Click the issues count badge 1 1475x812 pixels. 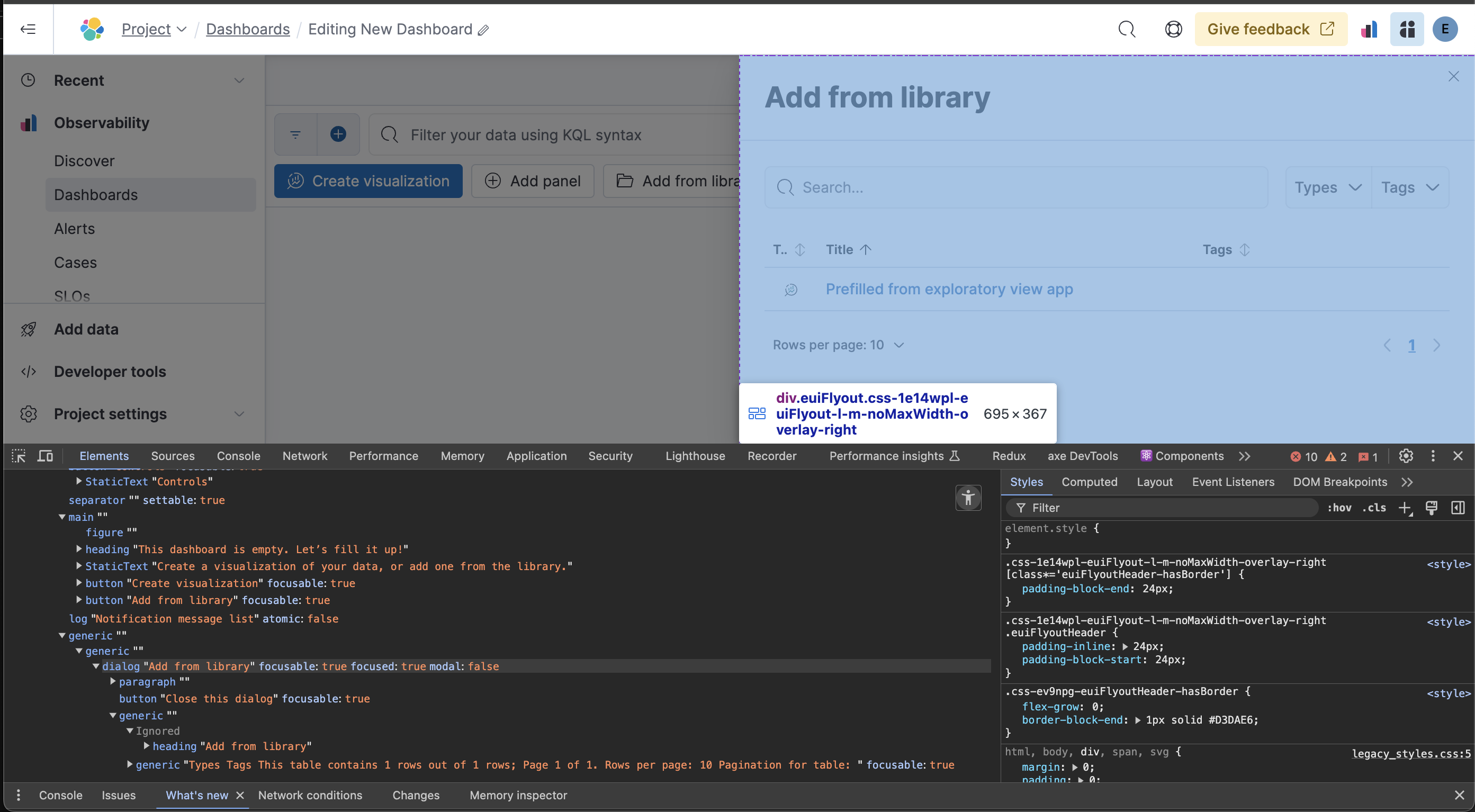(1368, 456)
